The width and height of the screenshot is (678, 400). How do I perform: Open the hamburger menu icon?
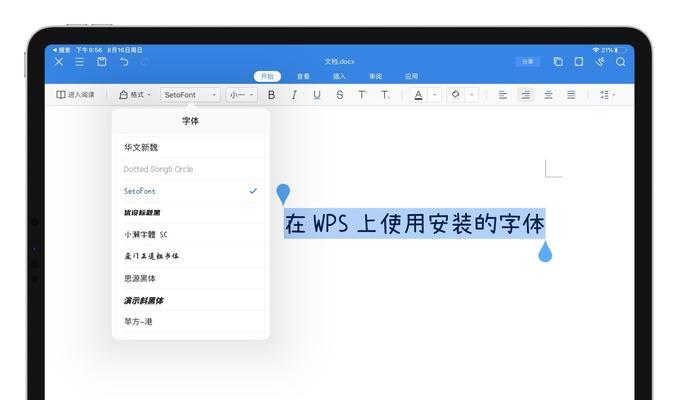80,62
